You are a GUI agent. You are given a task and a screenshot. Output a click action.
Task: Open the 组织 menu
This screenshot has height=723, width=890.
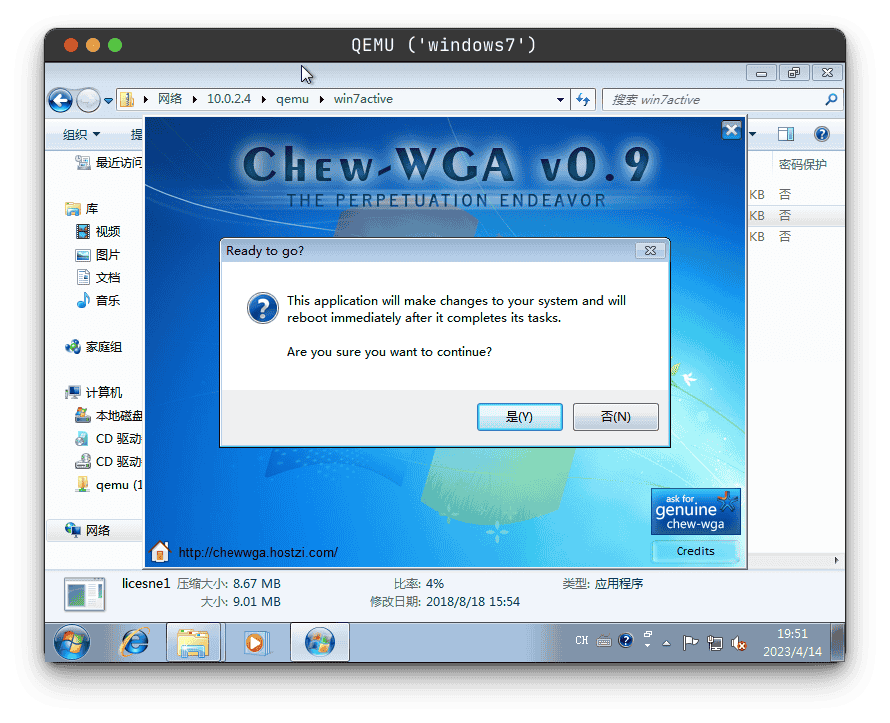tap(81, 134)
